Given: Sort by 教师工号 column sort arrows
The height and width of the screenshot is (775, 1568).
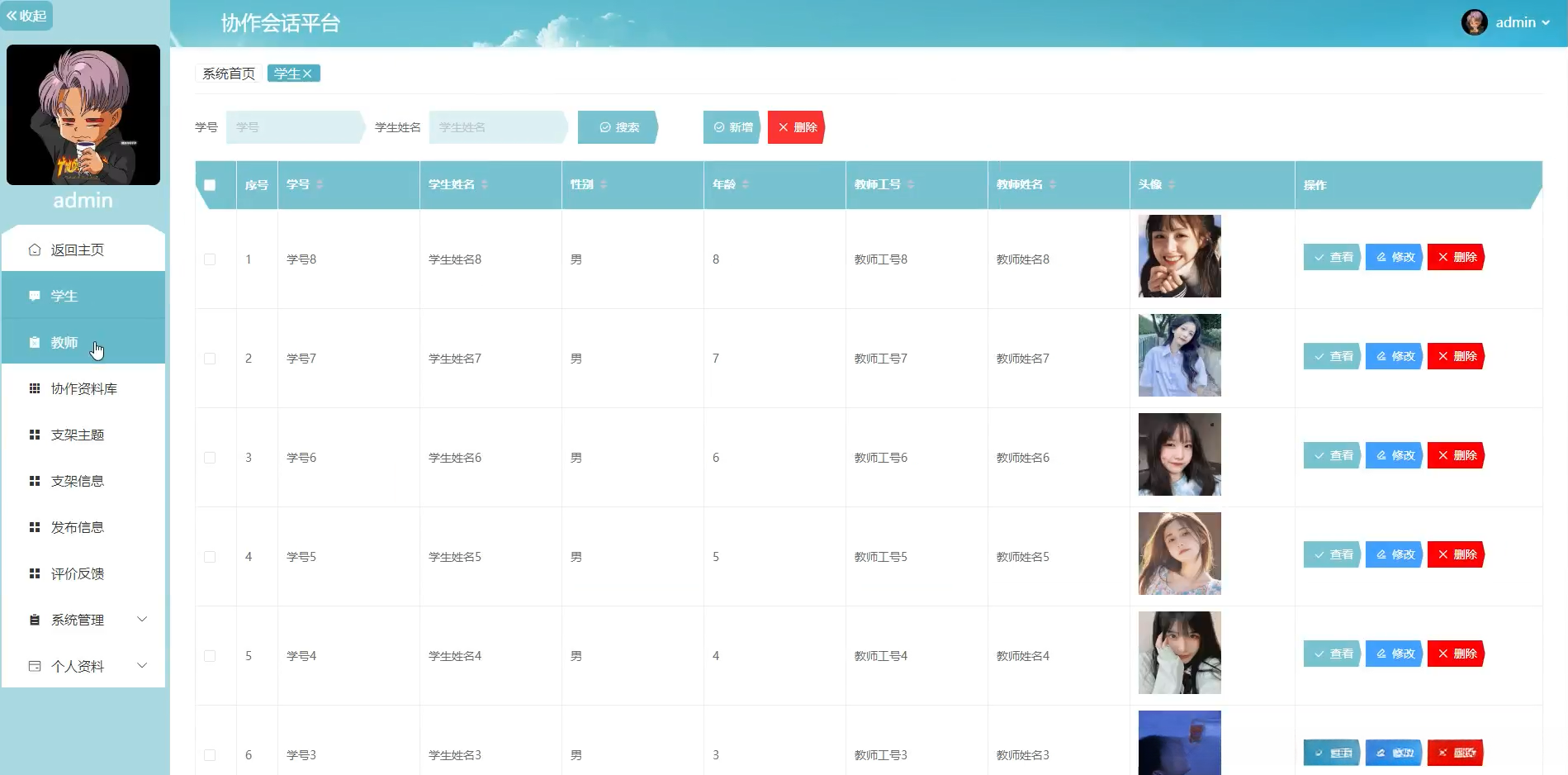Looking at the screenshot, I should (911, 184).
